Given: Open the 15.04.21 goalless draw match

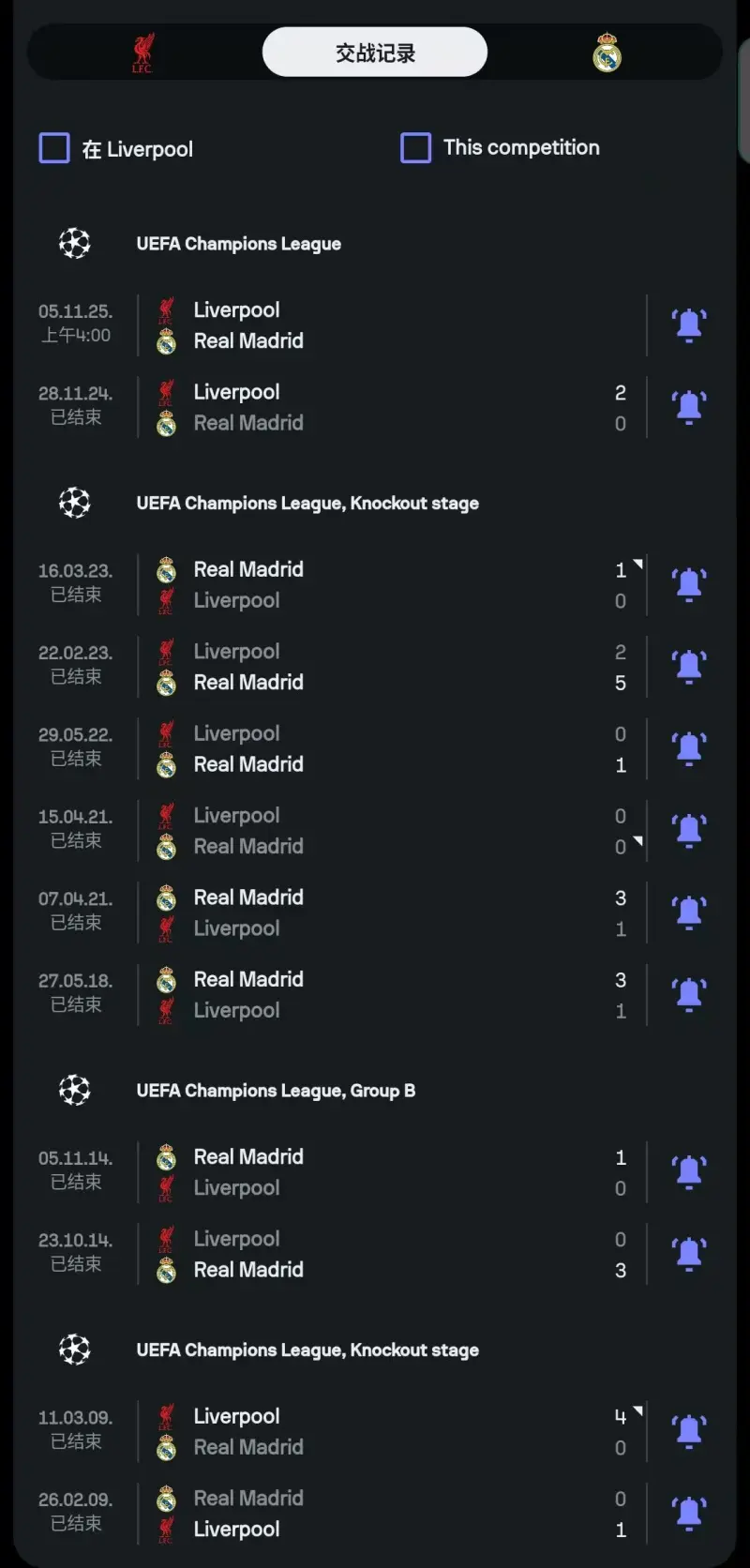Looking at the screenshot, I should pos(375,831).
